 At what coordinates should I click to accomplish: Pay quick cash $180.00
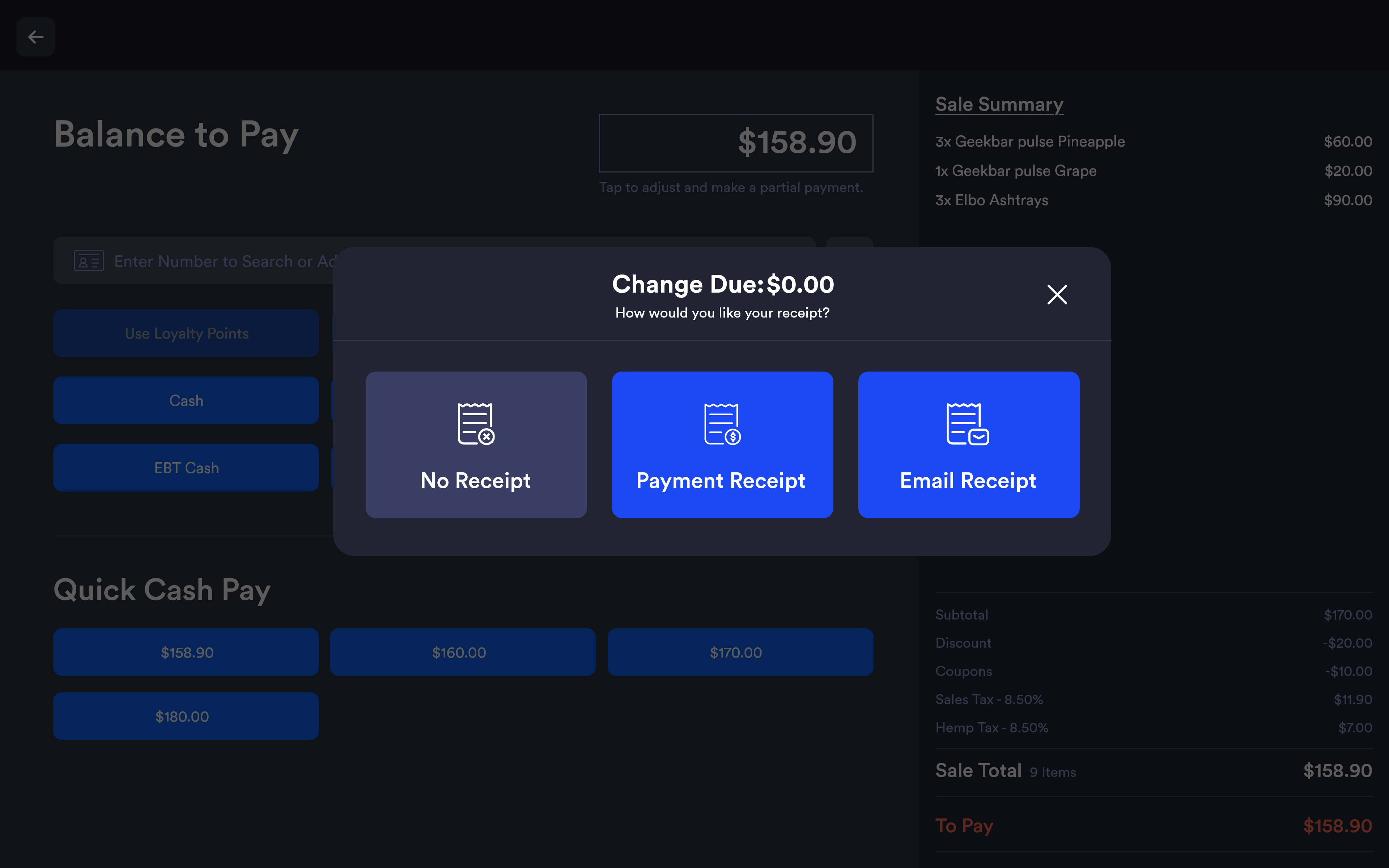coord(186,716)
